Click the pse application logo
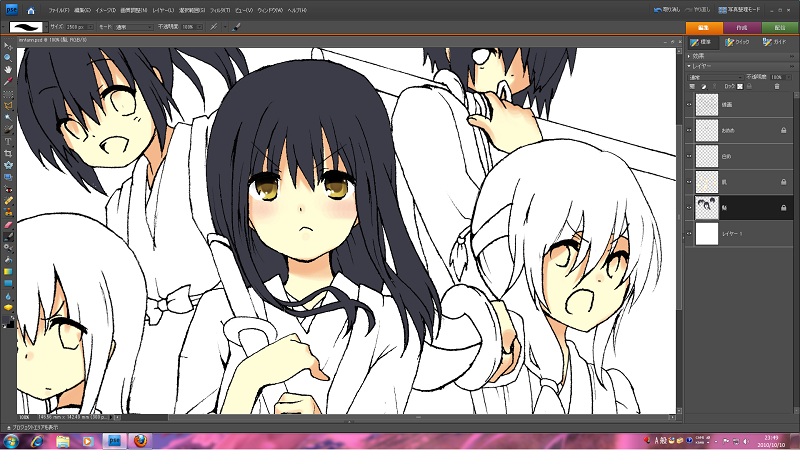The height and width of the screenshot is (464, 800). pyautogui.click(x=11, y=9)
